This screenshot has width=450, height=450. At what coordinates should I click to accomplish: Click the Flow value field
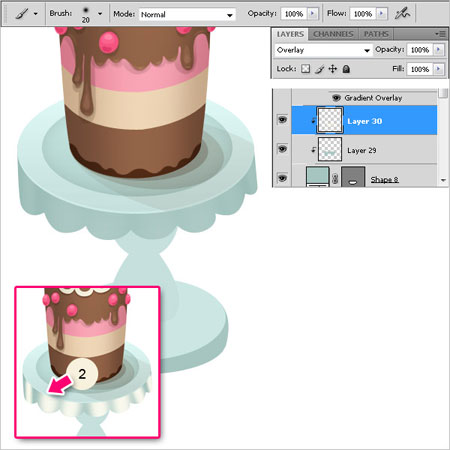pos(363,14)
